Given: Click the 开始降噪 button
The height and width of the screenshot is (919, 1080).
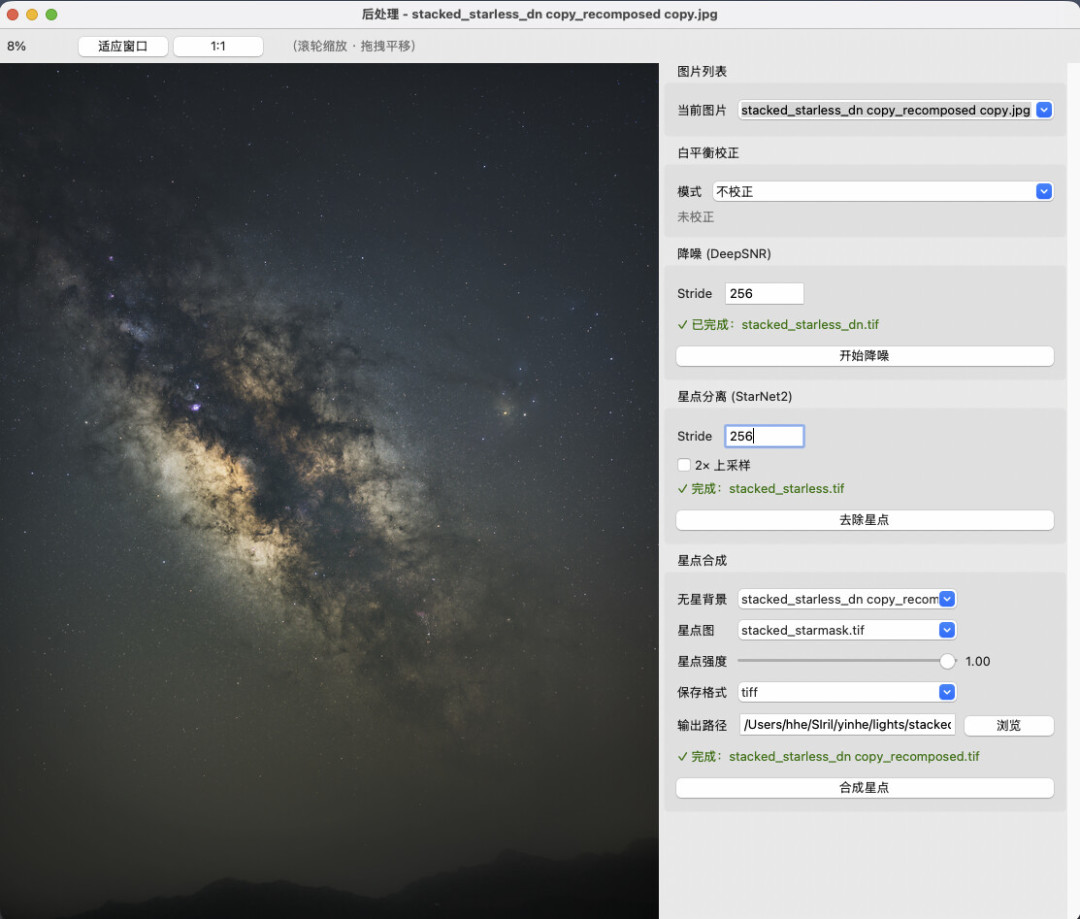Looking at the screenshot, I should coord(864,355).
